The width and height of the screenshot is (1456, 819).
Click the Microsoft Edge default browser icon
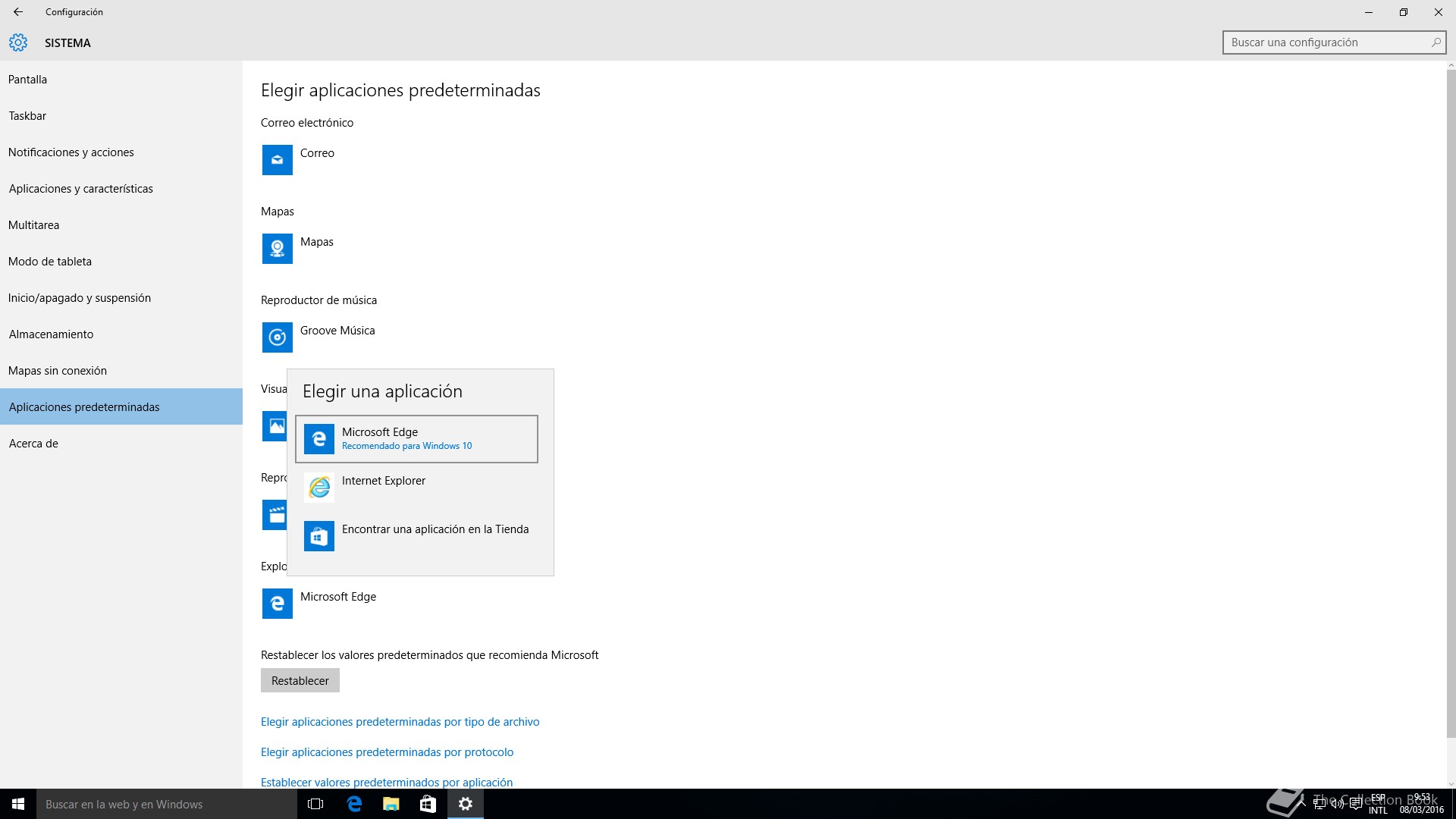click(278, 604)
